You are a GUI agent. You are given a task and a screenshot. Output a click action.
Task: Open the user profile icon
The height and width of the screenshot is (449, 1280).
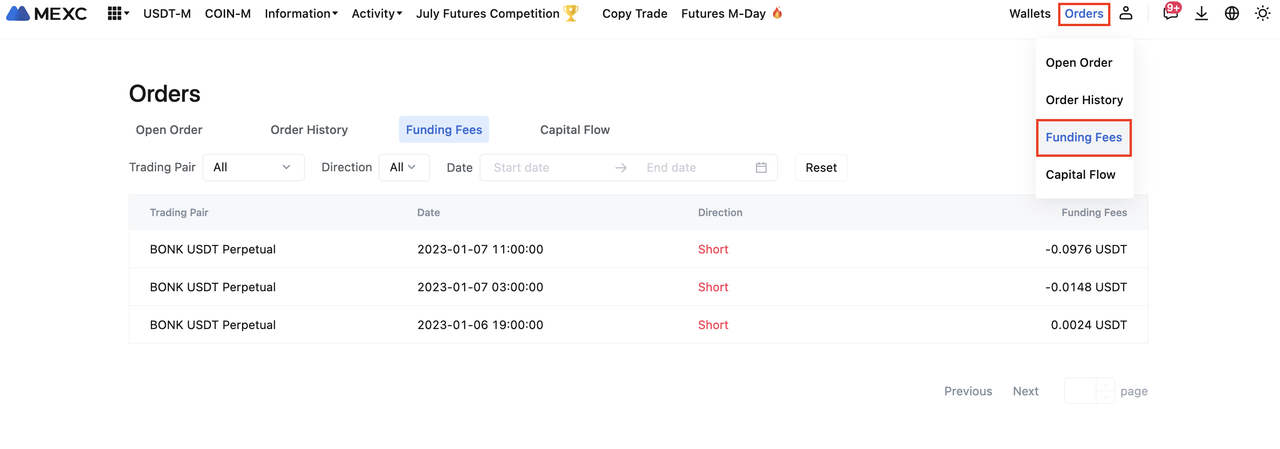point(1126,13)
